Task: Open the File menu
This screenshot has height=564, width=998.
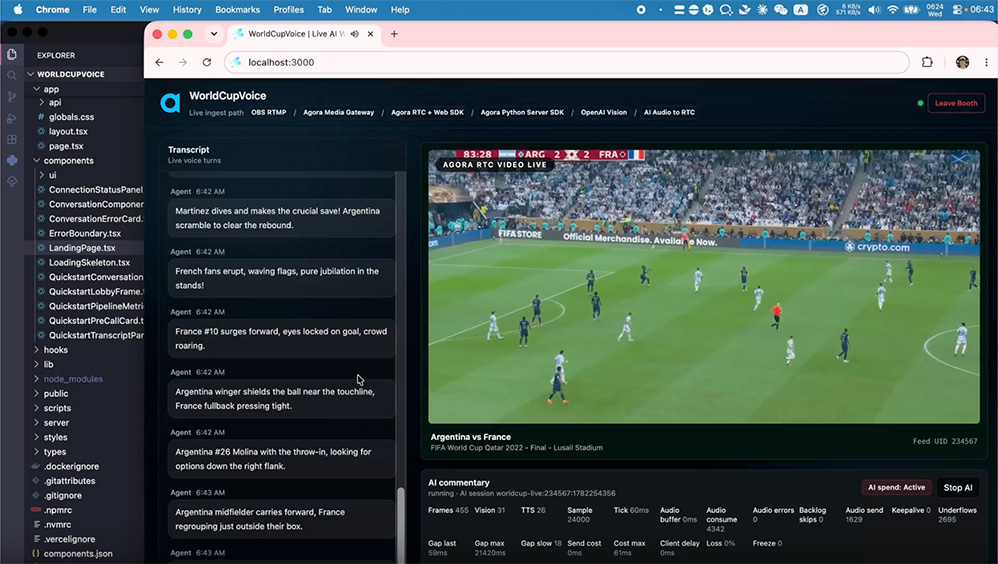Action: click(x=90, y=10)
